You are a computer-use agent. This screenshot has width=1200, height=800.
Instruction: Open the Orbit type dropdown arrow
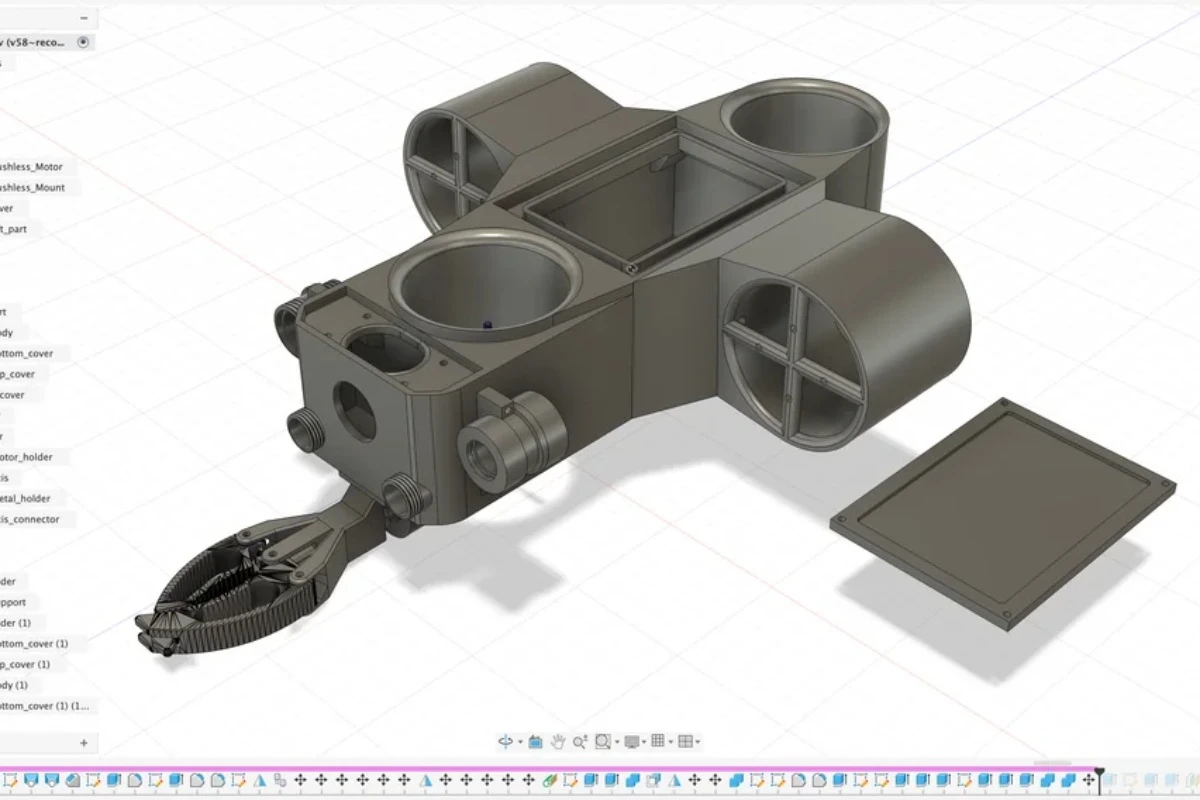coord(518,742)
